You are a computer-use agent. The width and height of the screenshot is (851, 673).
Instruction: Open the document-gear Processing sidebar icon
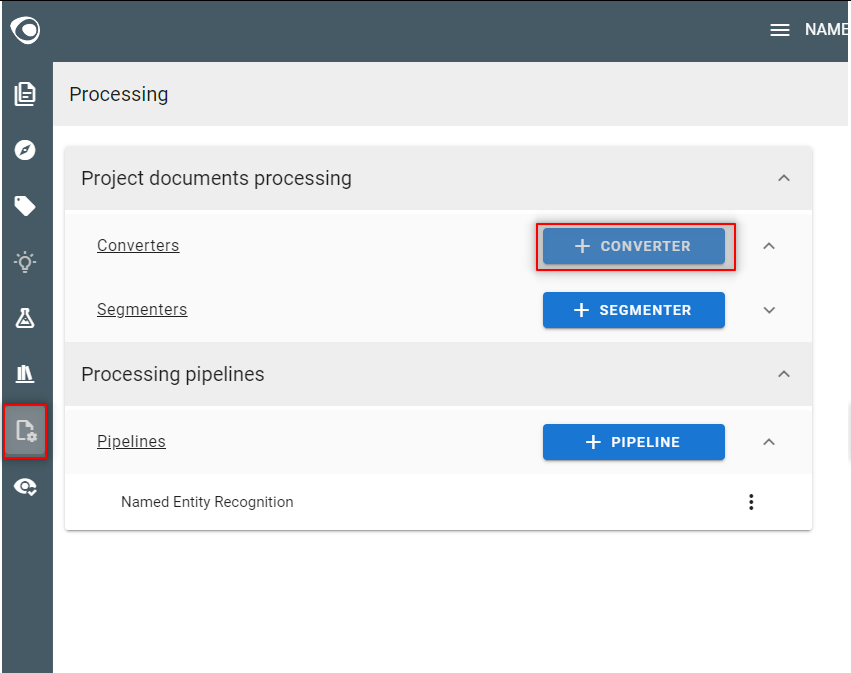(x=25, y=431)
